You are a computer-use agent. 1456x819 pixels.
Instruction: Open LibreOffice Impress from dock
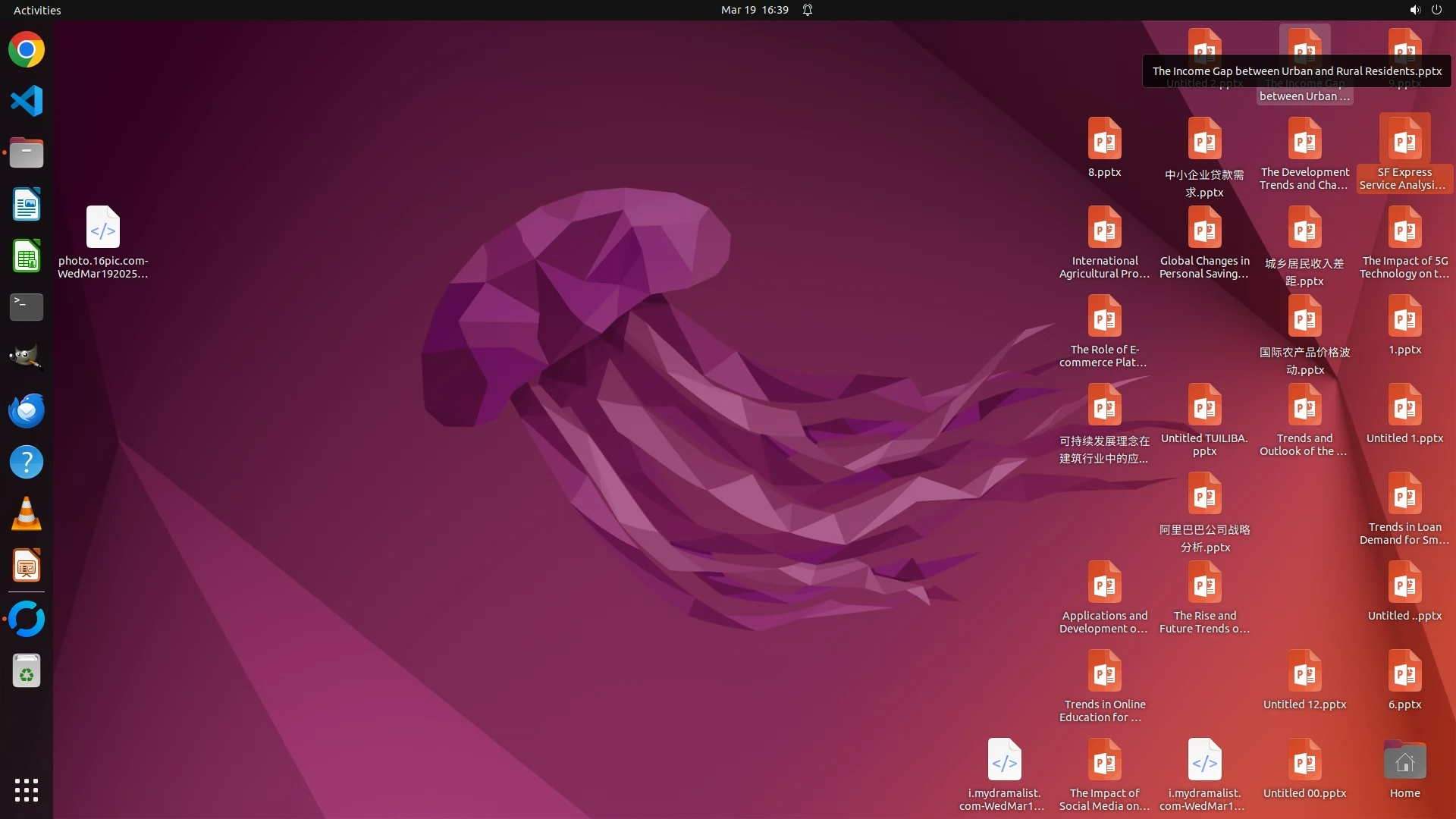27,566
